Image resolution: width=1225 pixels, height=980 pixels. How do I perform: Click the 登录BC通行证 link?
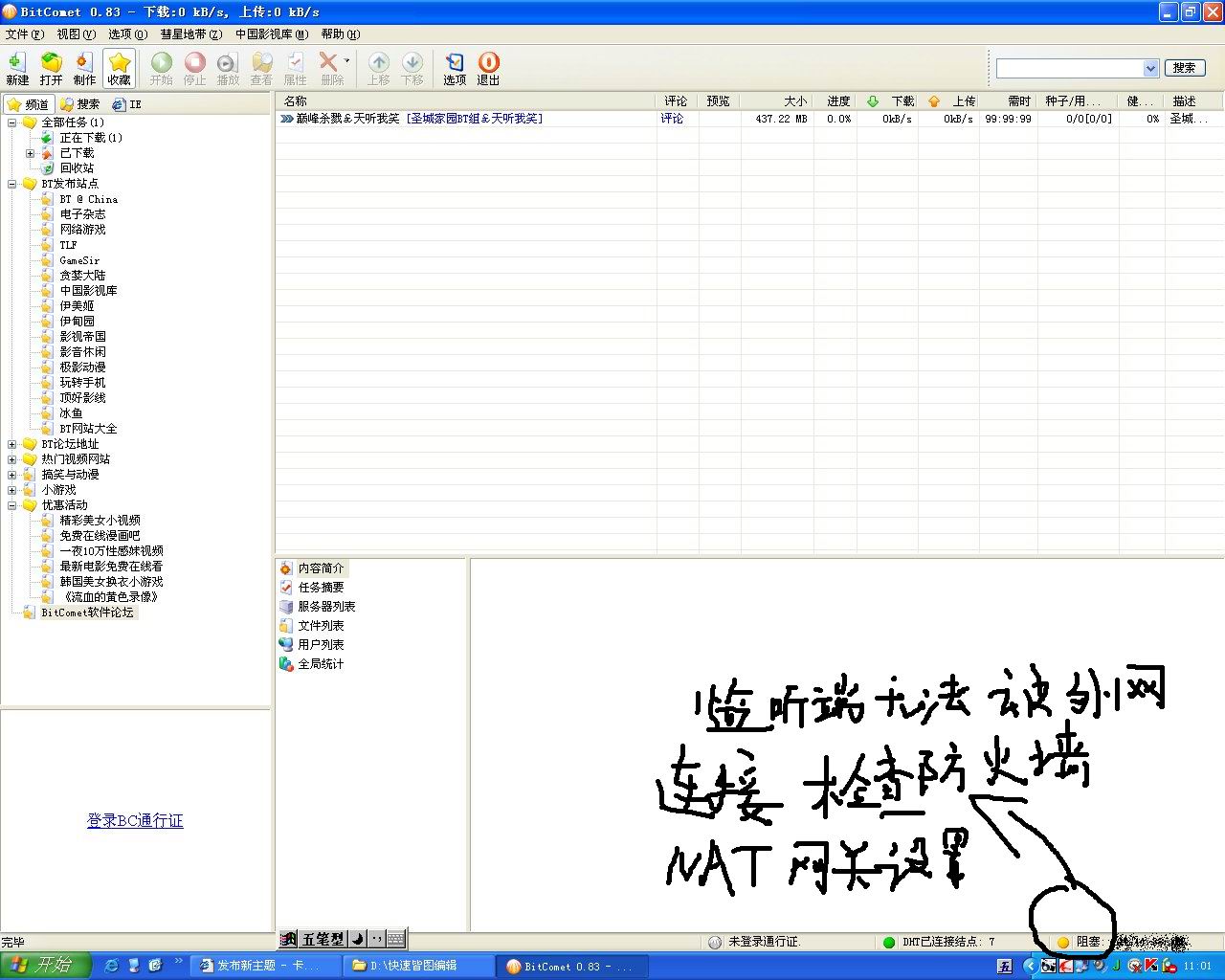point(135,820)
